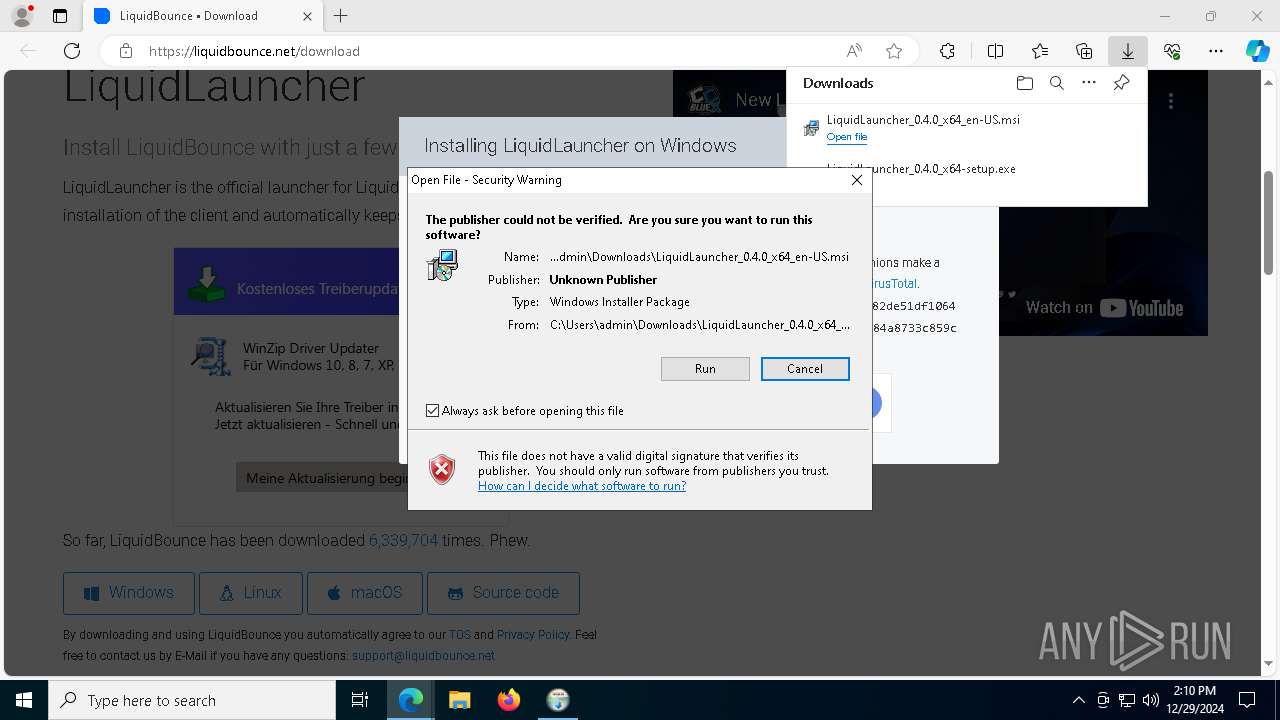The height and width of the screenshot is (720, 1280).
Task: Open Edge Settings and more menu
Action: click(x=1216, y=51)
